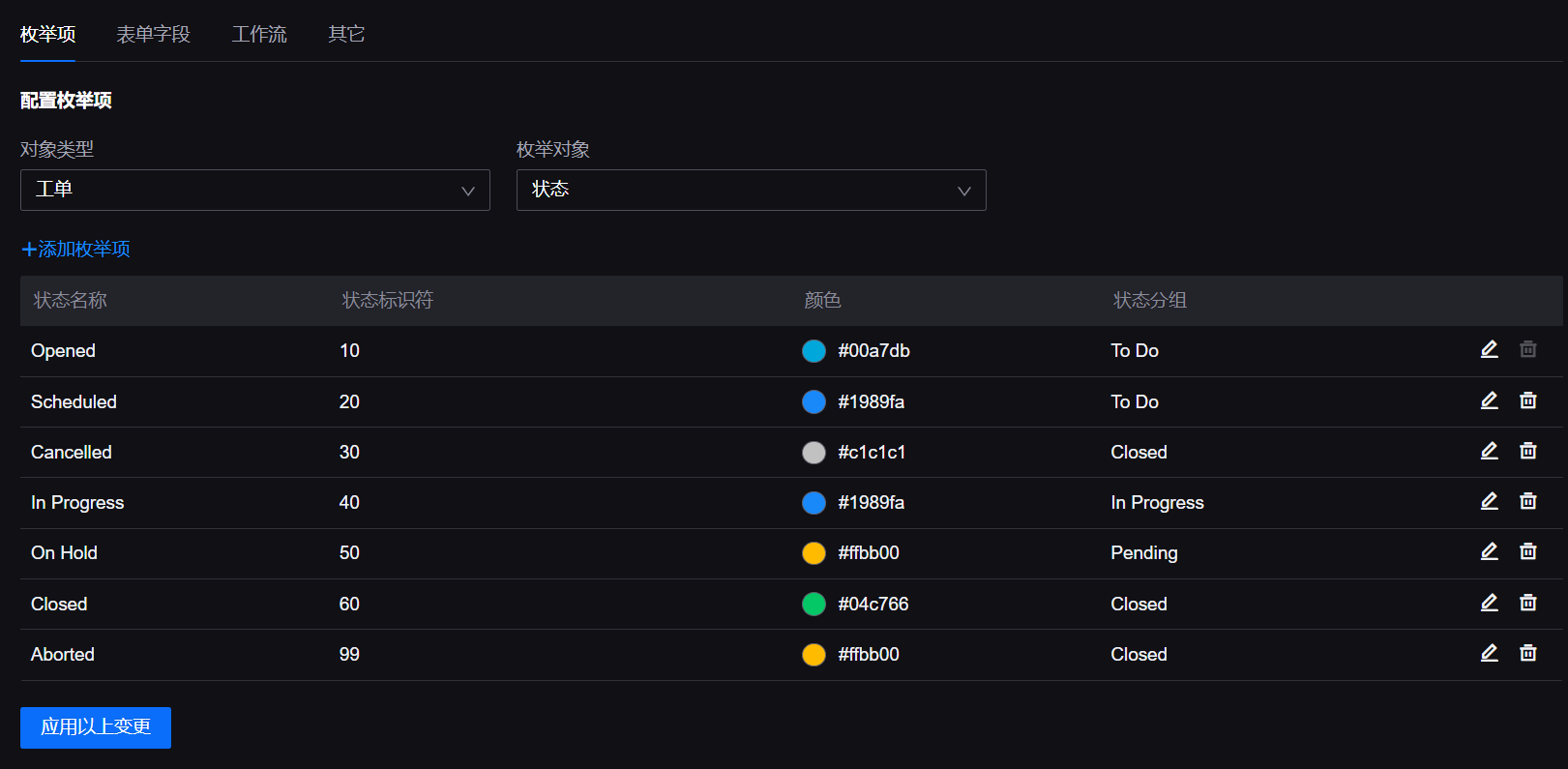Edit the On Hold status
The height and width of the screenshot is (769, 1568).
[1489, 551]
